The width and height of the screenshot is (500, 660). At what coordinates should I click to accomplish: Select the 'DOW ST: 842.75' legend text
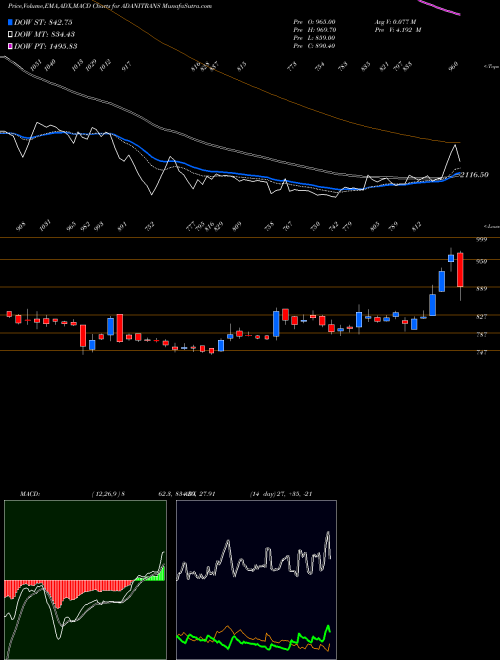point(45,22)
